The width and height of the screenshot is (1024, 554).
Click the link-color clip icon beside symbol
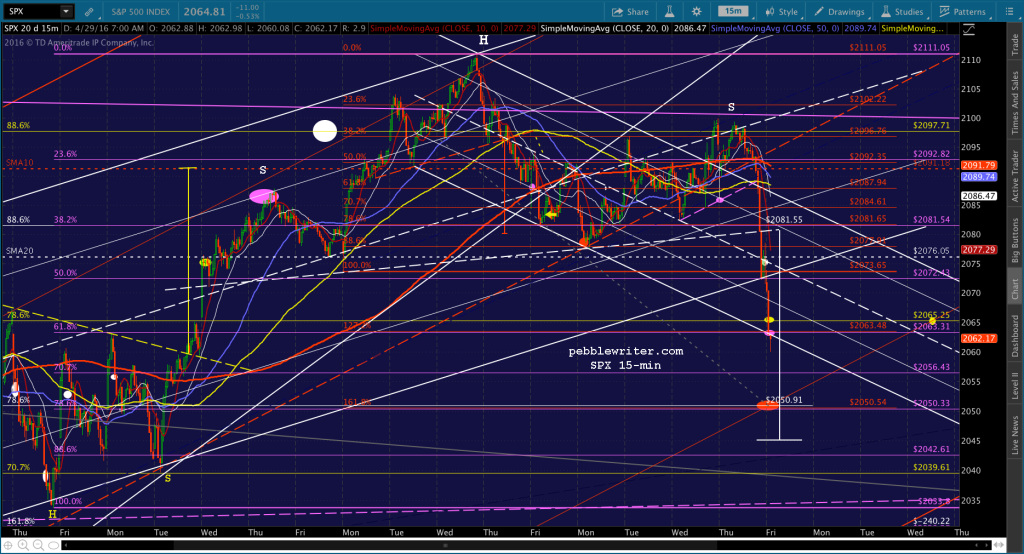[x=89, y=12]
